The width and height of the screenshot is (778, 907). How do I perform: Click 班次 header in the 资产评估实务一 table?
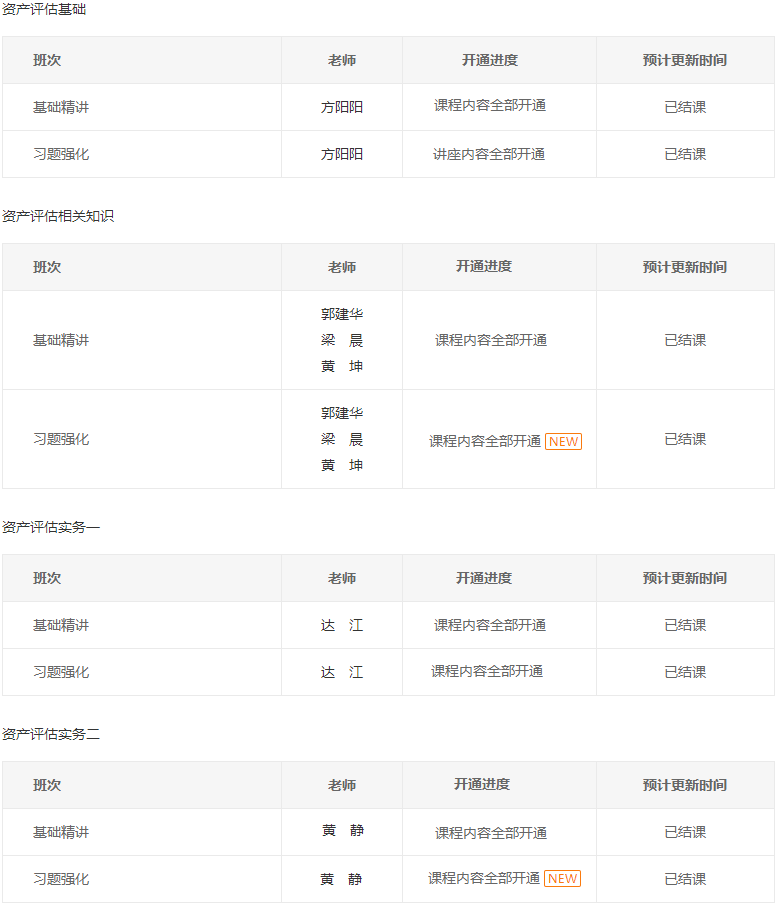pos(47,578)
